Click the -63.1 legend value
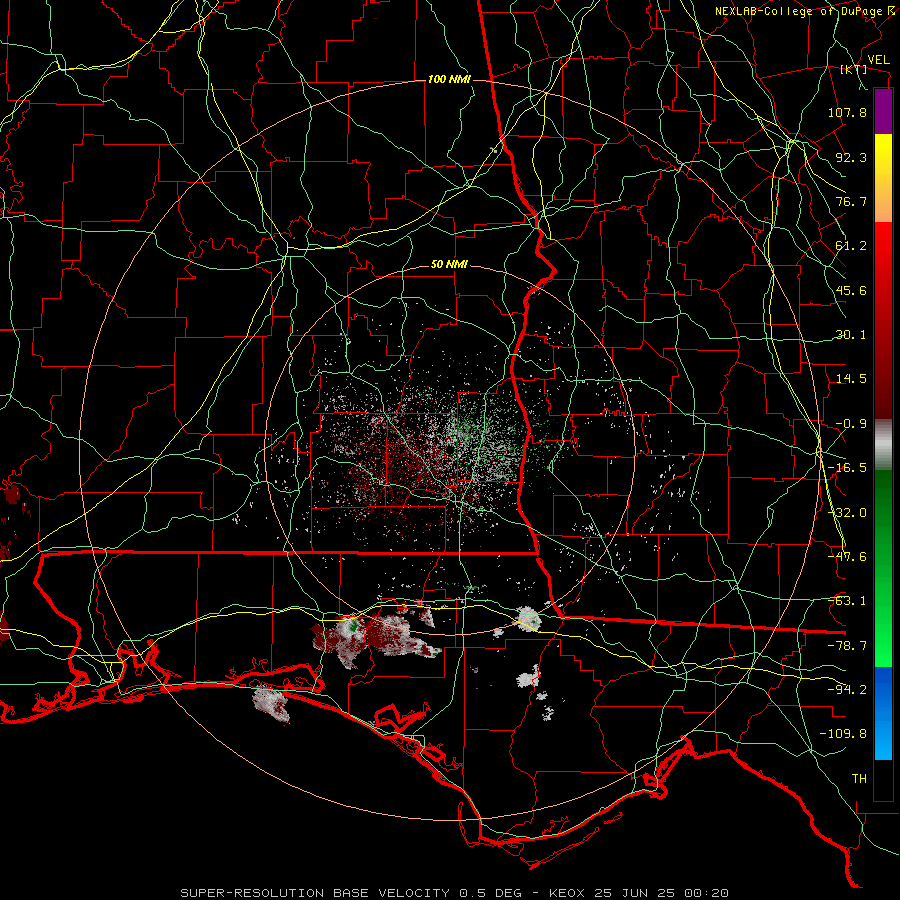 click(x=847, y=601)
